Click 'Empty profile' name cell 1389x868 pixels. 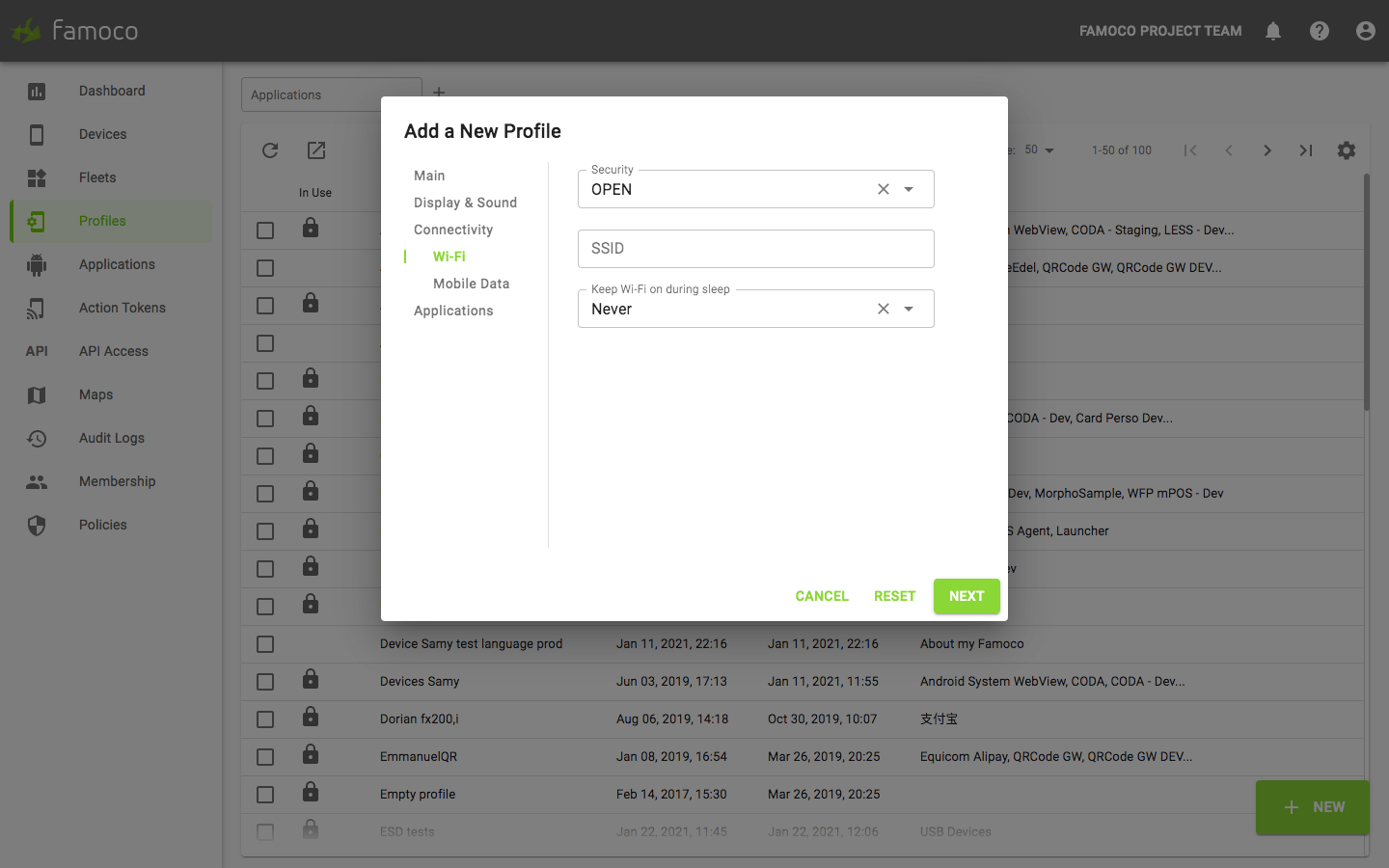pos(418,795)
